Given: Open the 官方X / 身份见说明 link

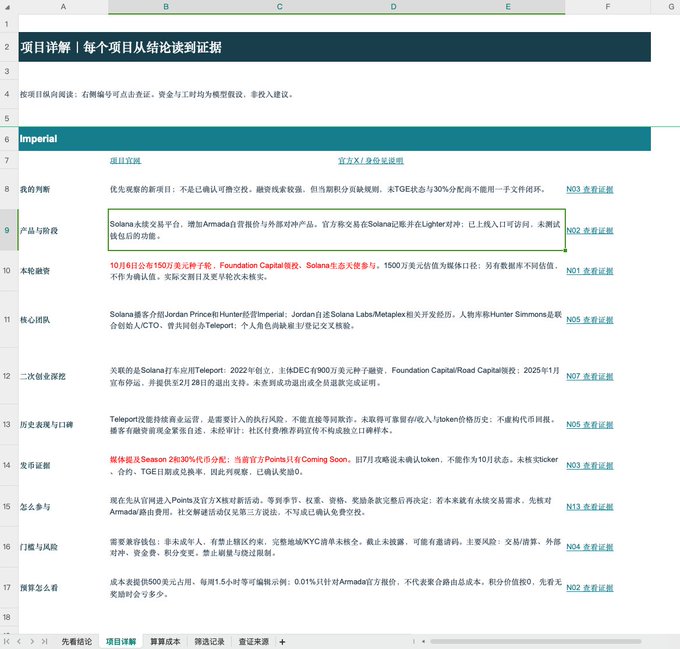Looking at the screenshot, I should coord(371,161).
